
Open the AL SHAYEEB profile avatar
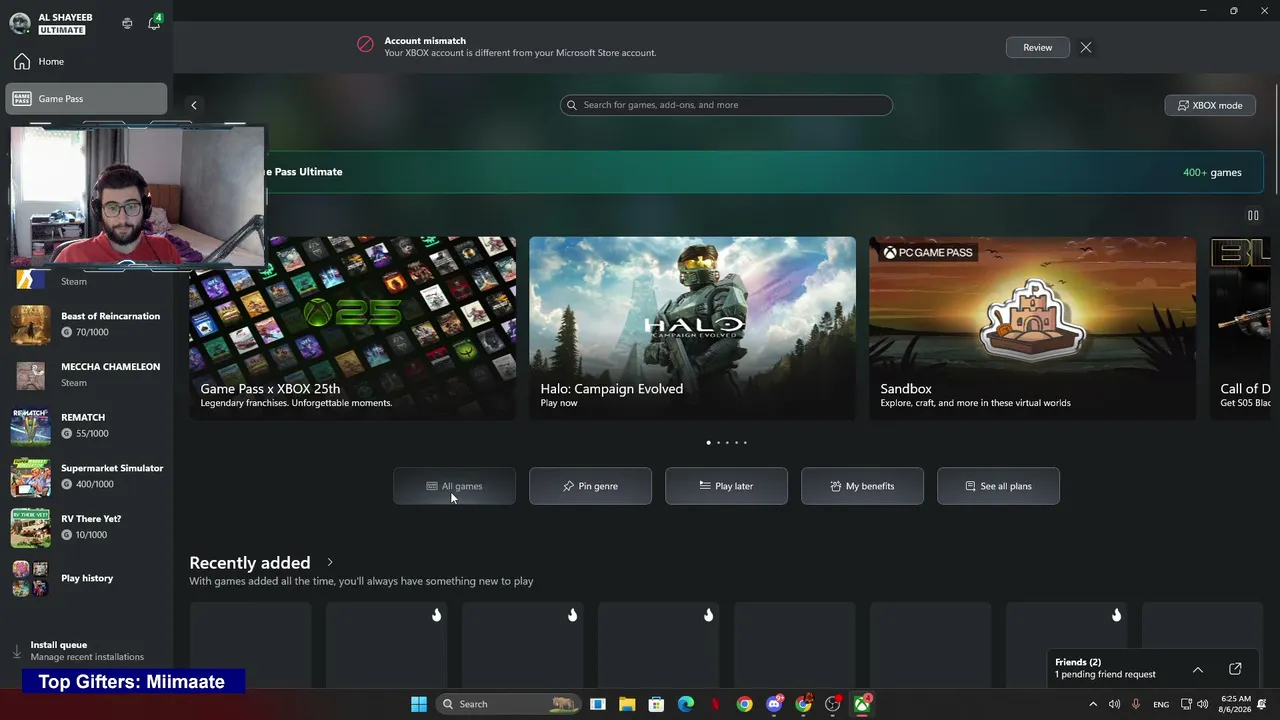20,23
